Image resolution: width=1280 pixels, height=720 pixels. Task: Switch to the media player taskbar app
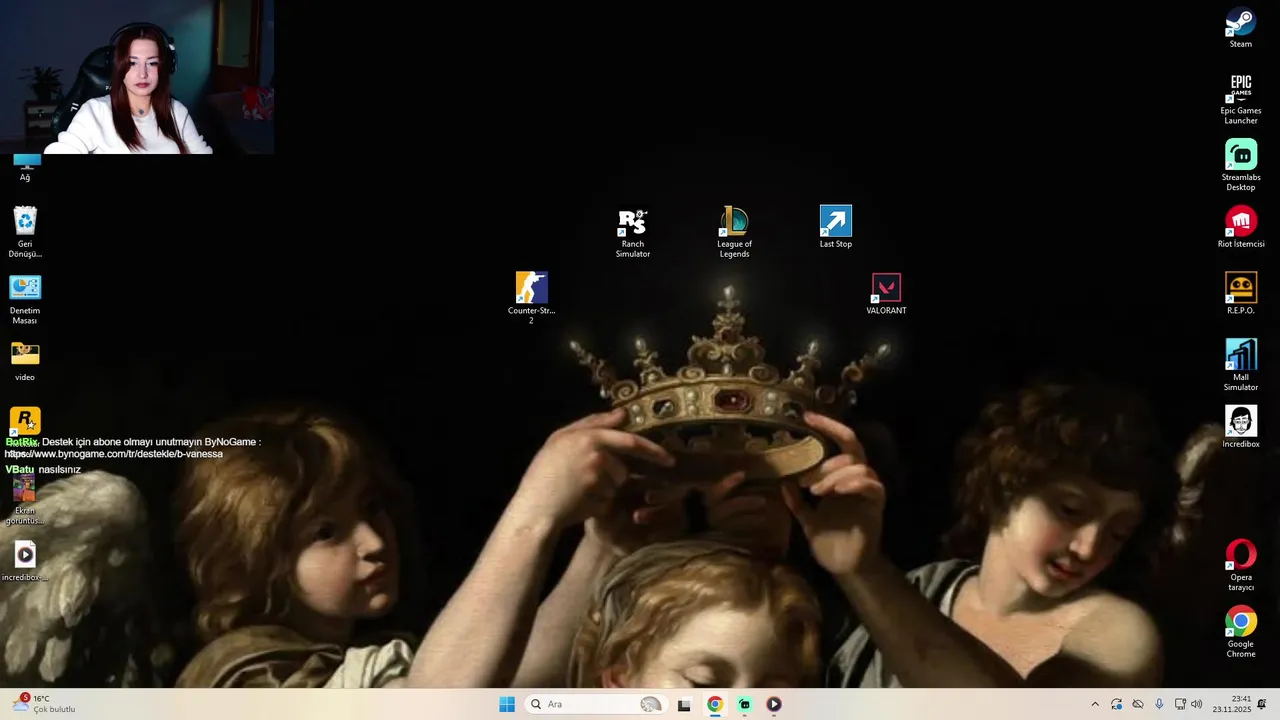[x=774, y=704]
